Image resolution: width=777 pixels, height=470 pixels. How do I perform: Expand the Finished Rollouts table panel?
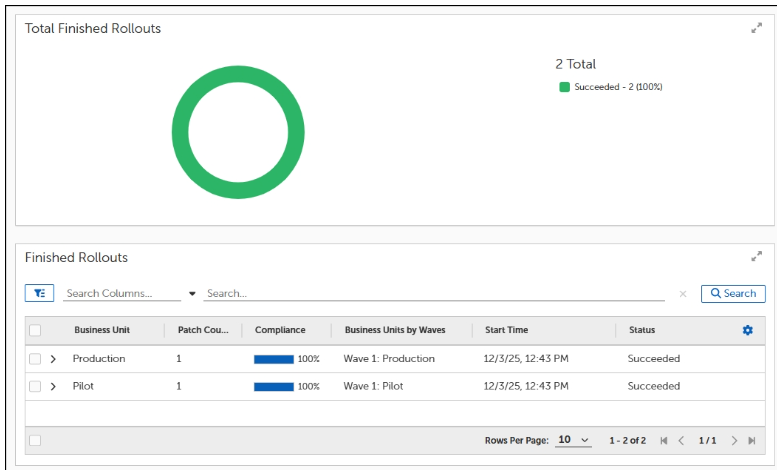(756, 257)
